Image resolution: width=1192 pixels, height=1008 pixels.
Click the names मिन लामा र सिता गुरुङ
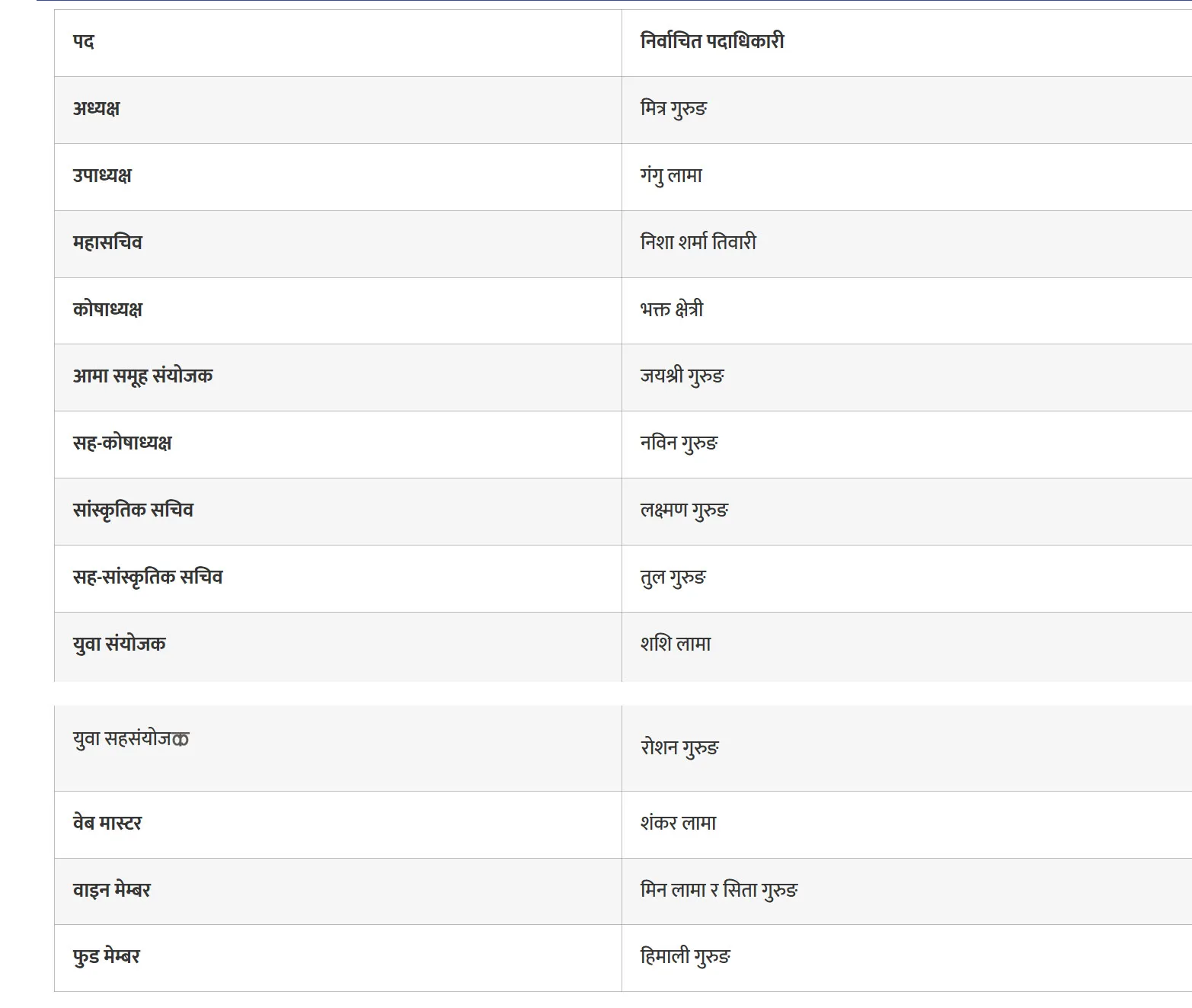point(718,891)
